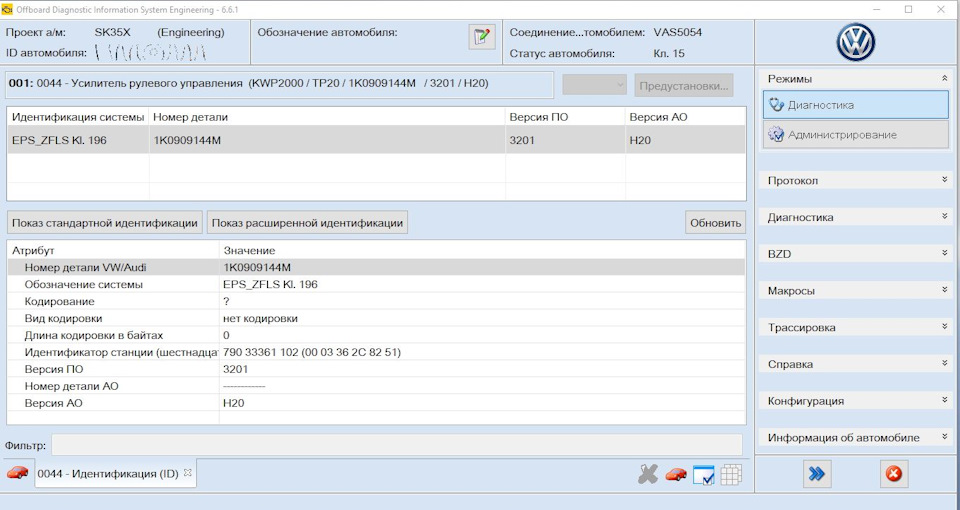Collapse the Режимы section
The height and width of the screenshot is (510, 960).
945,78
